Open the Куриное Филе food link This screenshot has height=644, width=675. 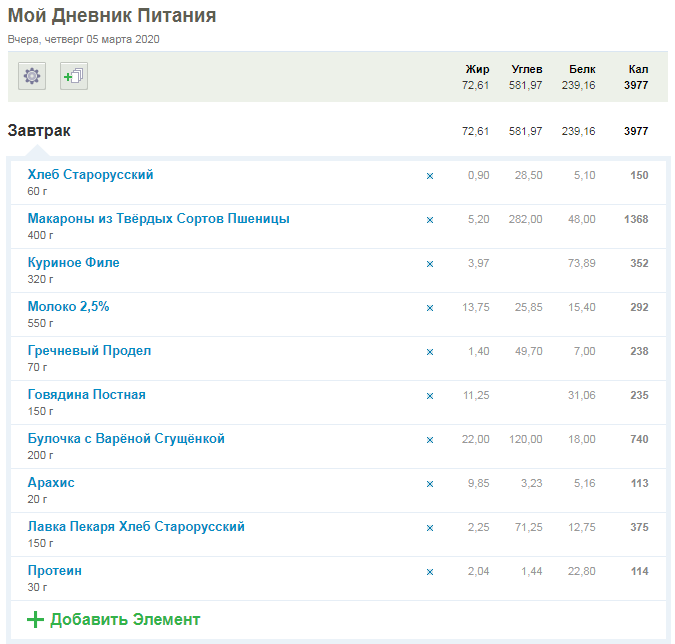click(73, 263)
